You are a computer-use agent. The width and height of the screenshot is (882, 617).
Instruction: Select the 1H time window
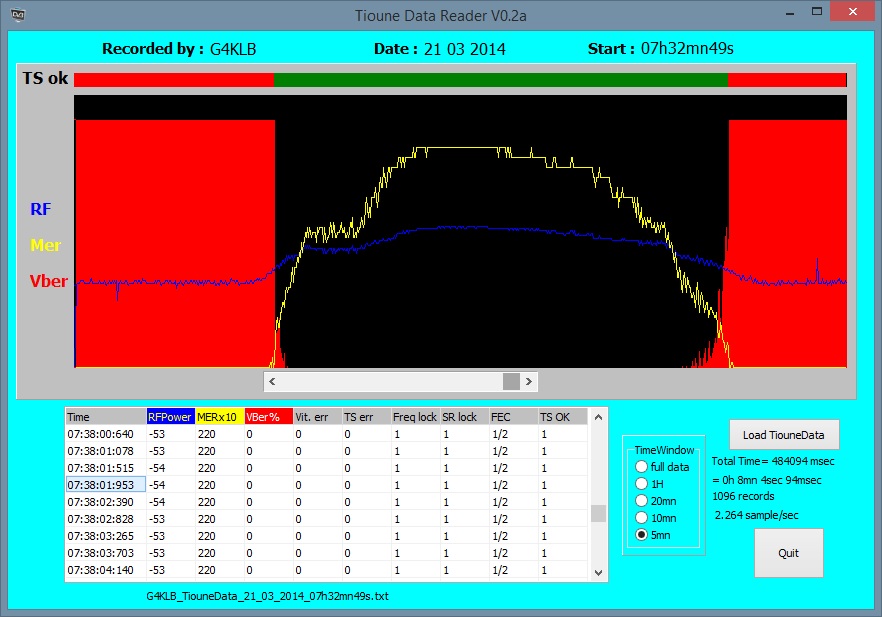point(650,484)
